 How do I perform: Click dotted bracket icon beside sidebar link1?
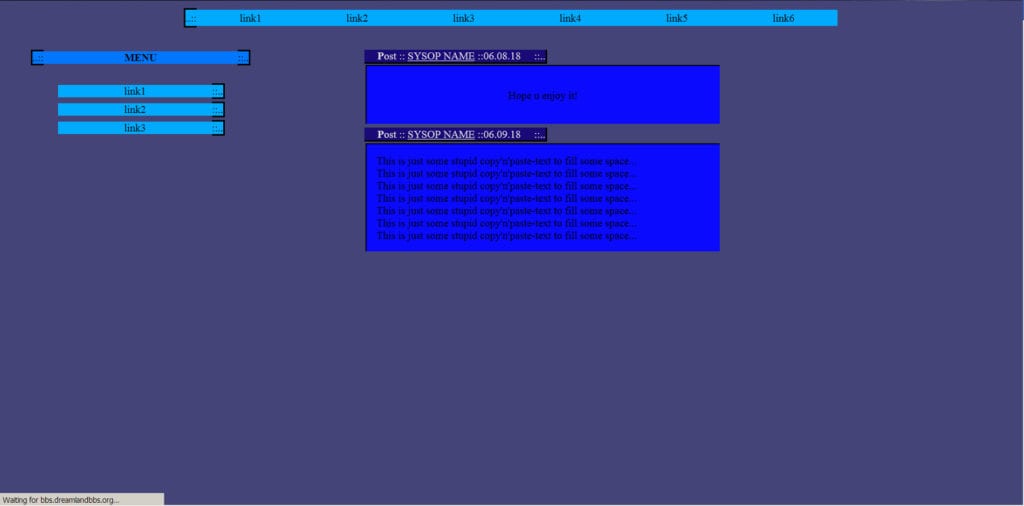point(218,91)
